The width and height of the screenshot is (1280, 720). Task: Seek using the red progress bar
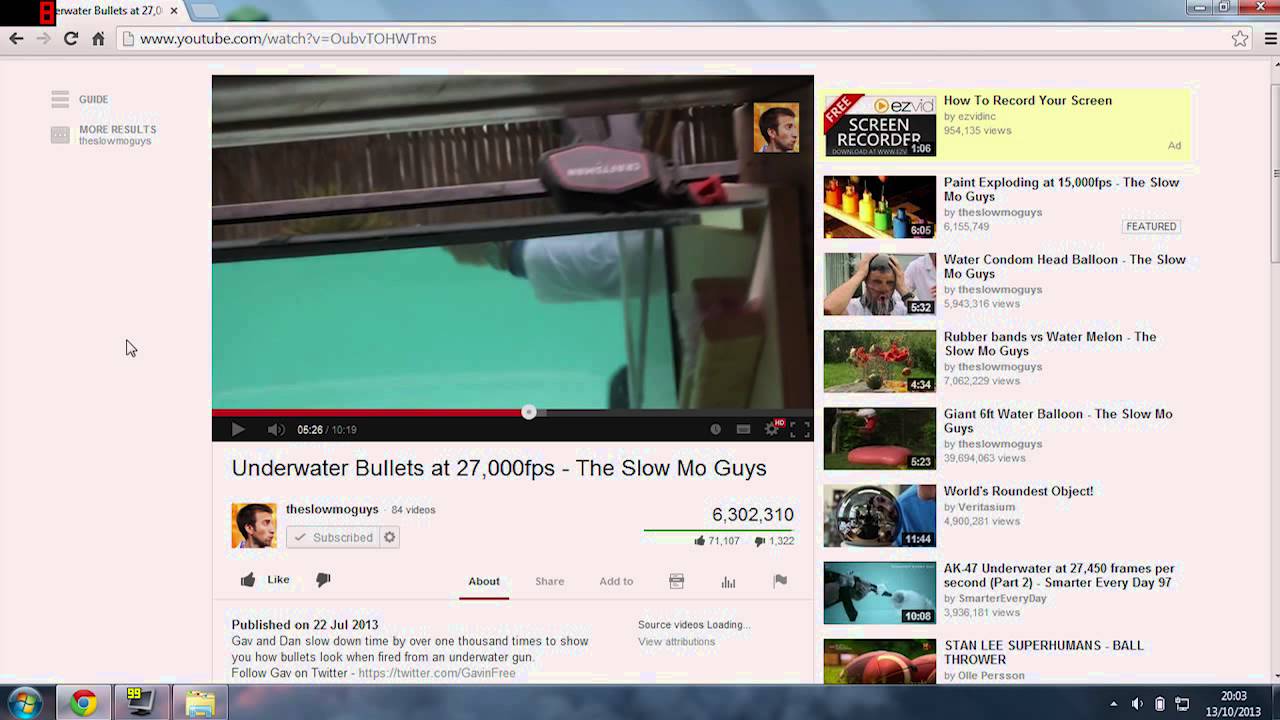[370, 412]
